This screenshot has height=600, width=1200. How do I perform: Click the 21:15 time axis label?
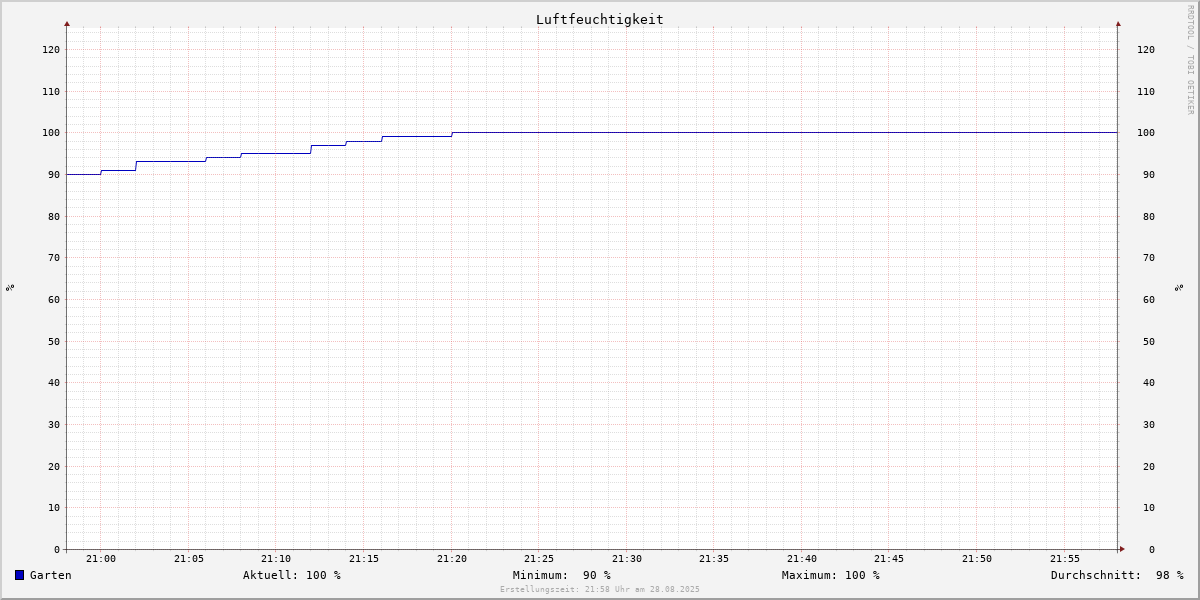pos(364,559)
